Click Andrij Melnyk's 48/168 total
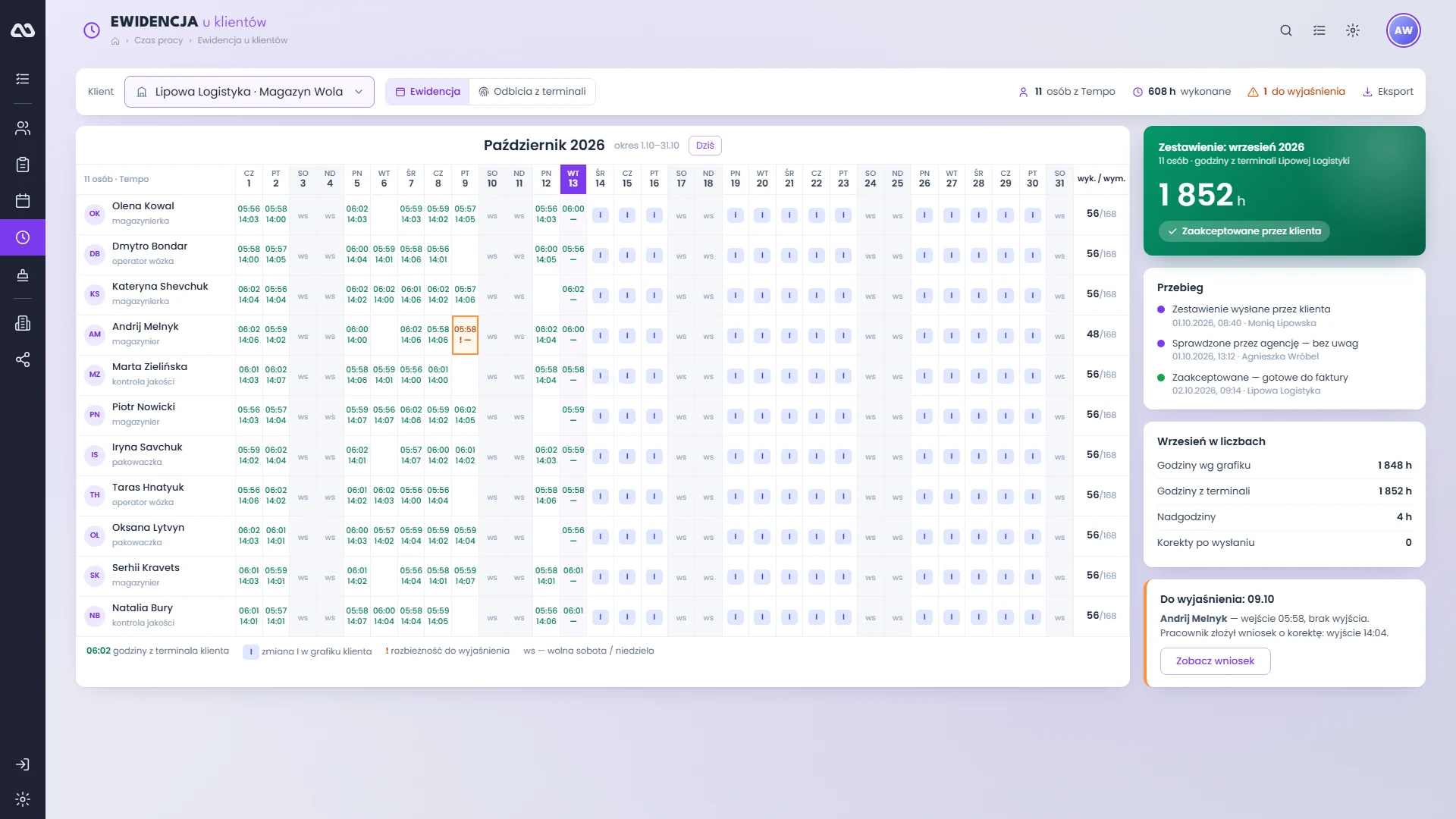Viewport: 1456px width, 819px height. (x=1101, y=334)
